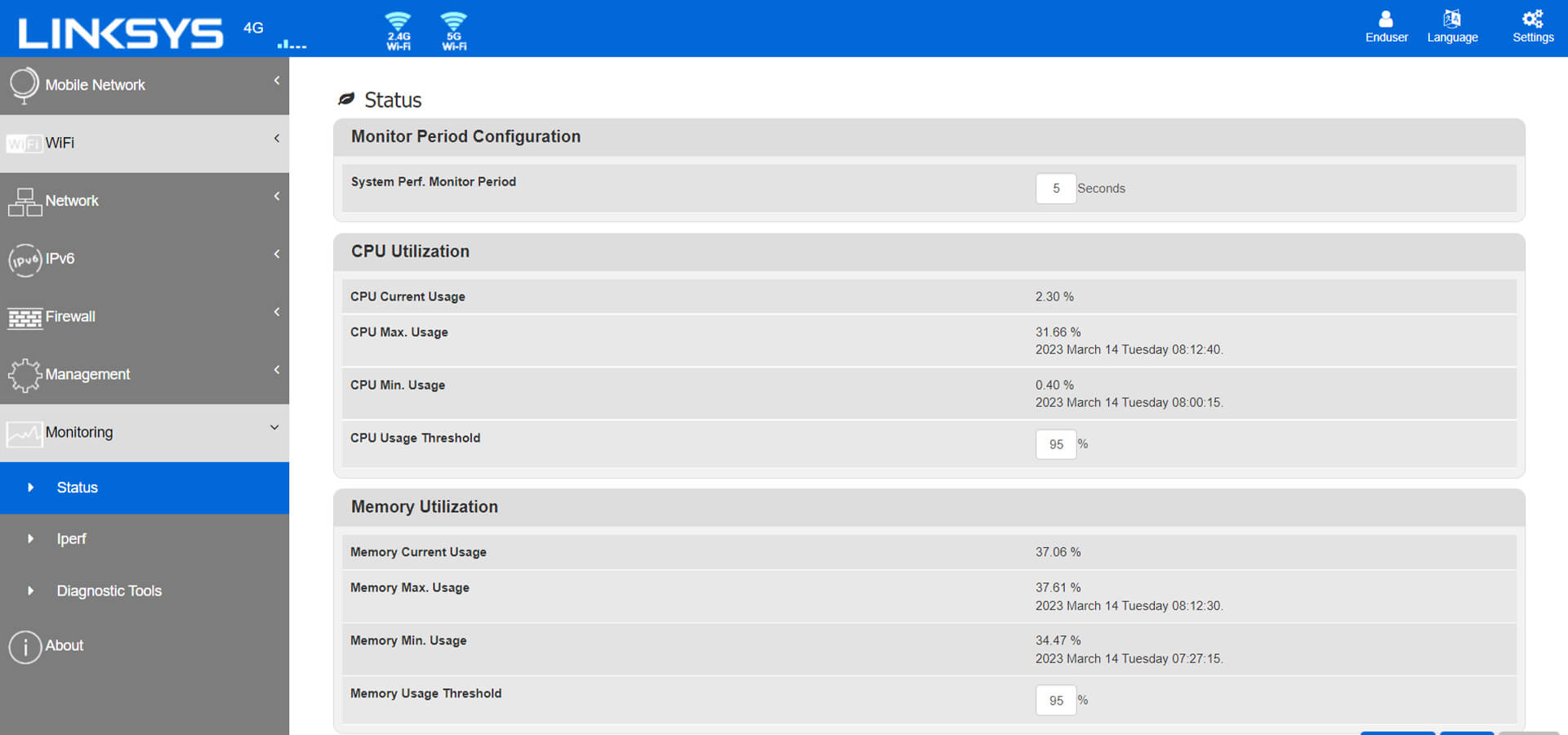
Task: Open the Network sidebar menu
Action: coord(72,201)
